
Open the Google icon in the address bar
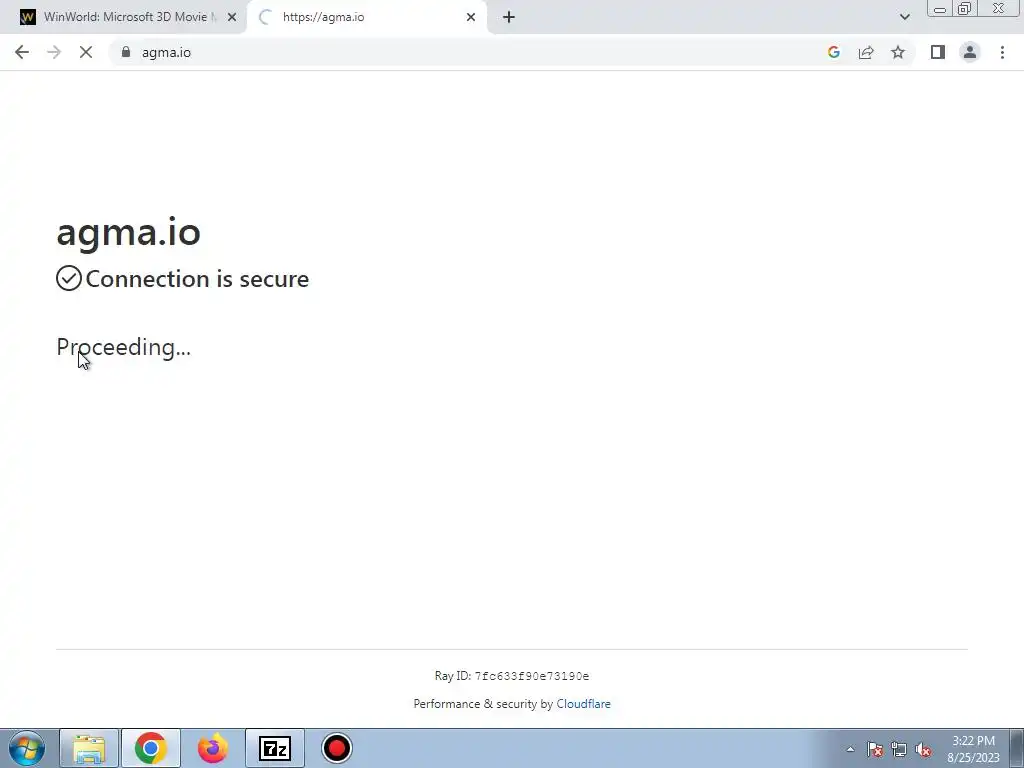click(833, 52)
